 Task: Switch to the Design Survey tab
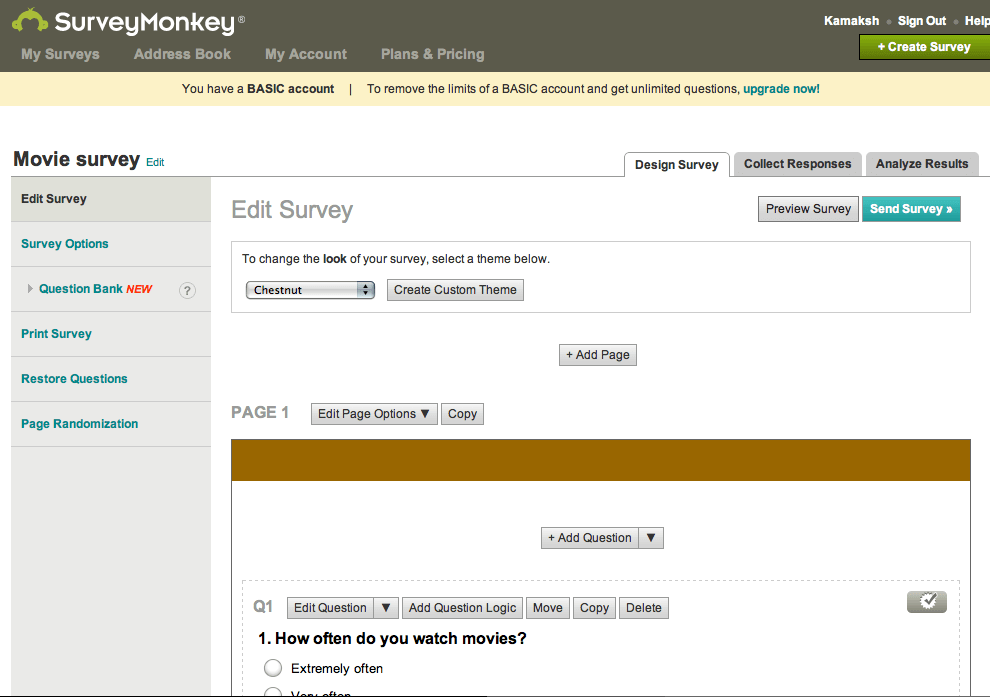[x=677, y=165]
